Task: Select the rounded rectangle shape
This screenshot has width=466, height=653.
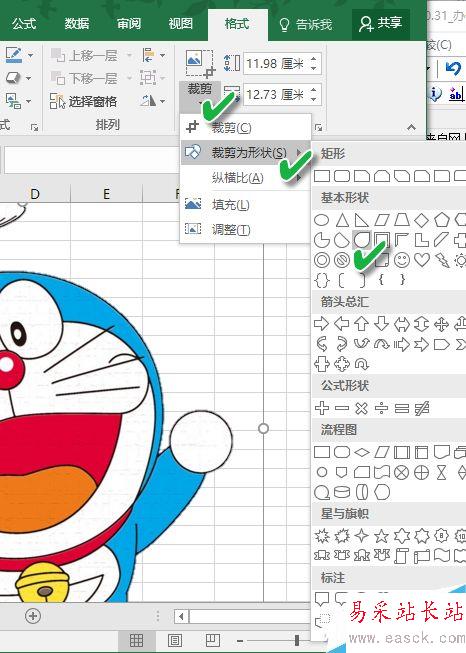Action: coord(342,176)
